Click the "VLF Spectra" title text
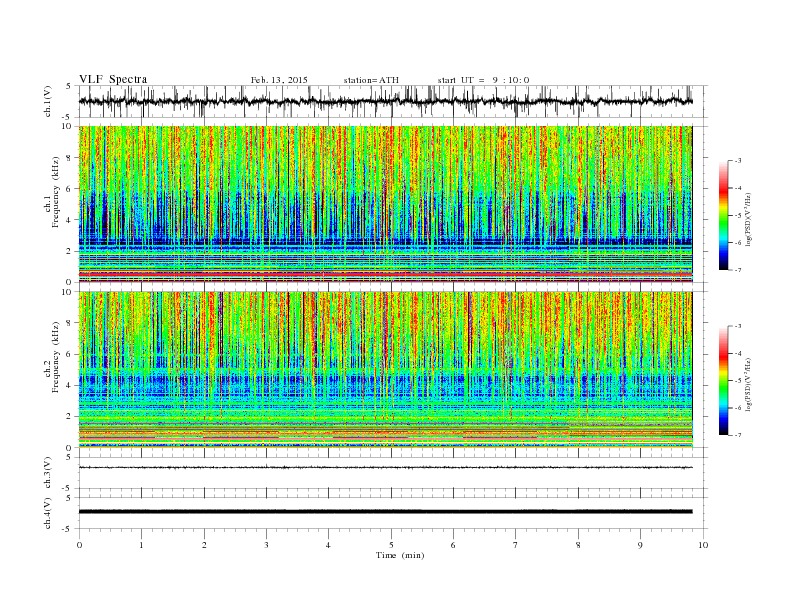The height and width of the screenshot is (612, 792). 113,79
